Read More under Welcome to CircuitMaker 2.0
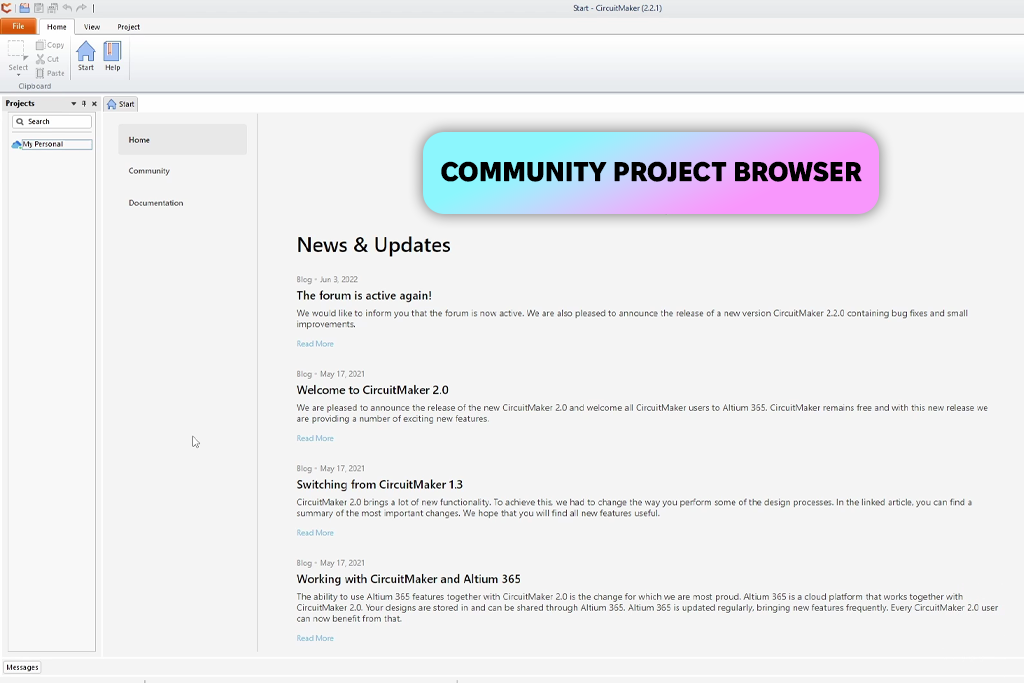This screenshot has width=1024, height=683. click(x=315, y=438)
